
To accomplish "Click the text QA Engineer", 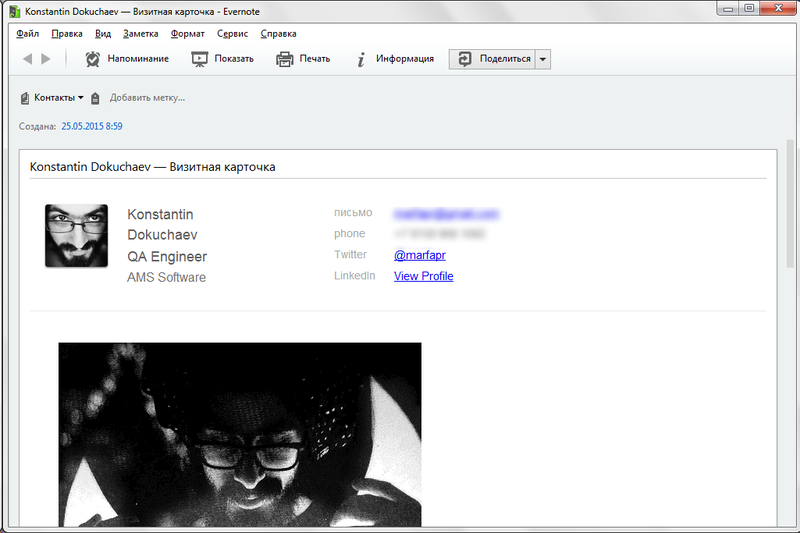I will pos(167,257).
